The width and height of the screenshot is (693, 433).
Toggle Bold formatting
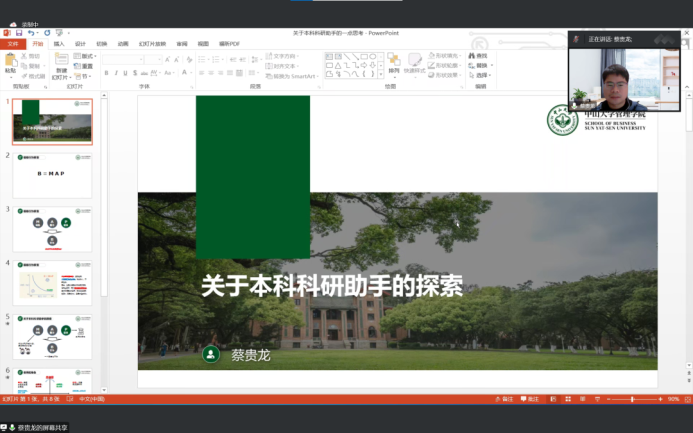(106, 73)
